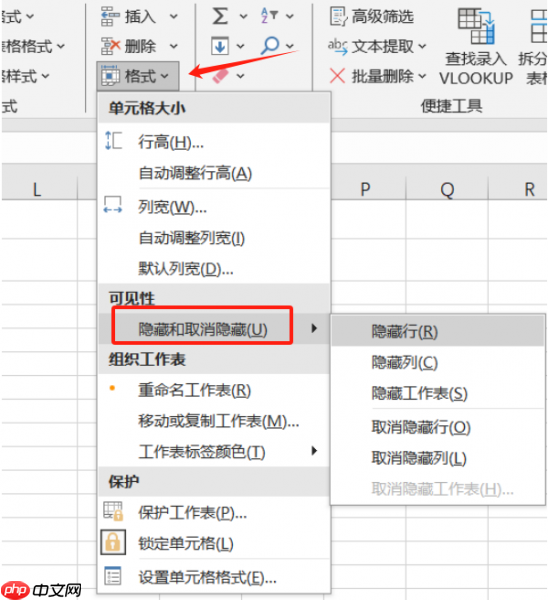
Task: Select column P header
Action: pos(366,189)
